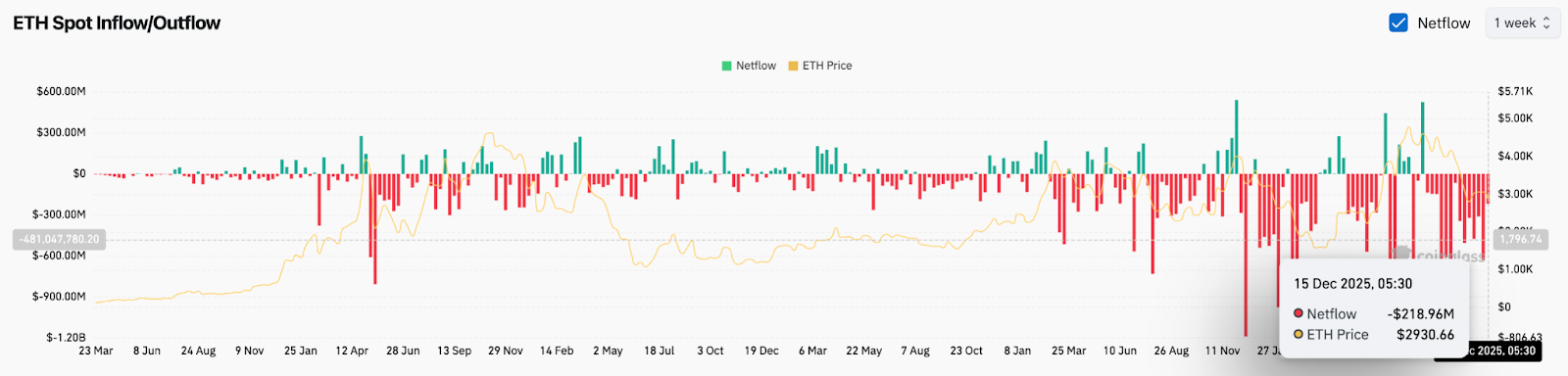Image resolution: width=1568 pixels, height=376 pixels.
Task: Click the black date label on x-axis crosshair
Action: pyautogui.click(x=1489, y=351)
